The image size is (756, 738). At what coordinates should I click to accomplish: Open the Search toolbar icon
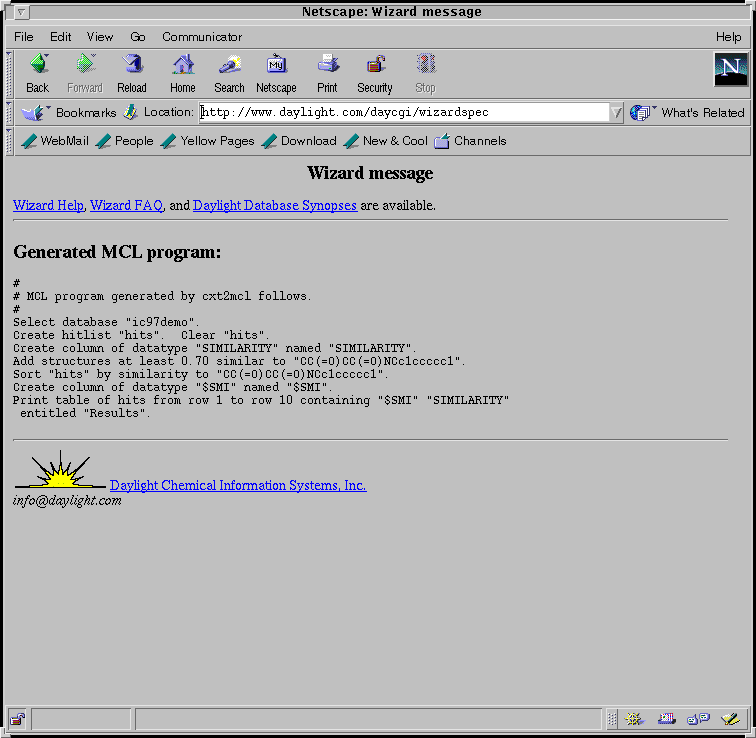pos(229,72)
